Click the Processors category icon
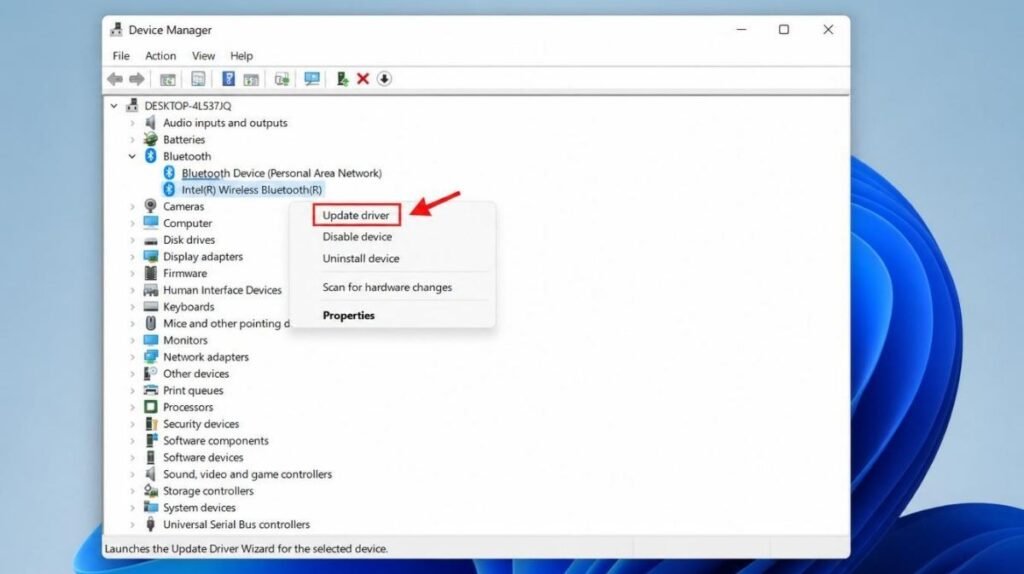Screen dimensions: 1024x574 coord(151,407)
